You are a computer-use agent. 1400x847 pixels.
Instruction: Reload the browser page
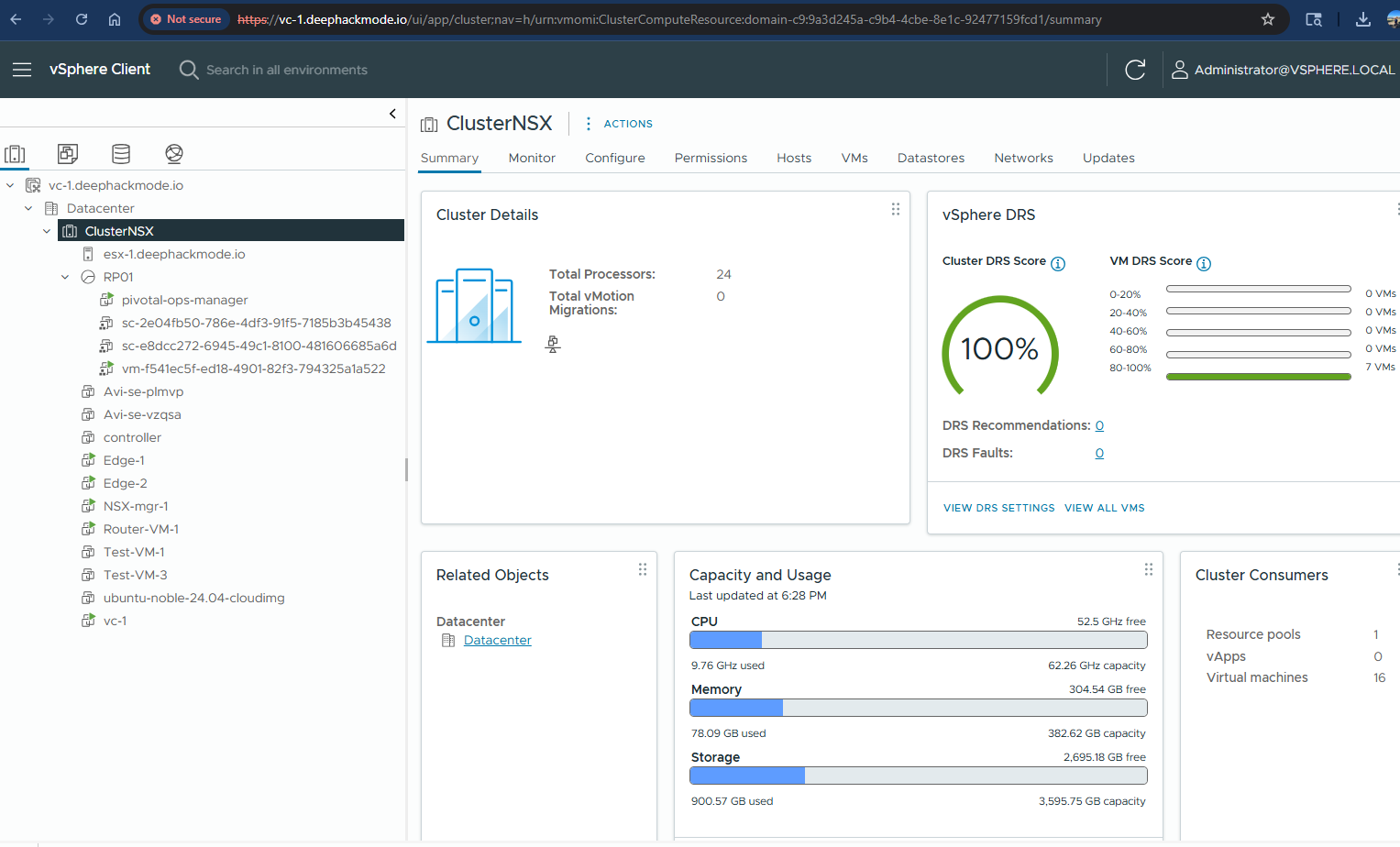[x=82, y=19]
